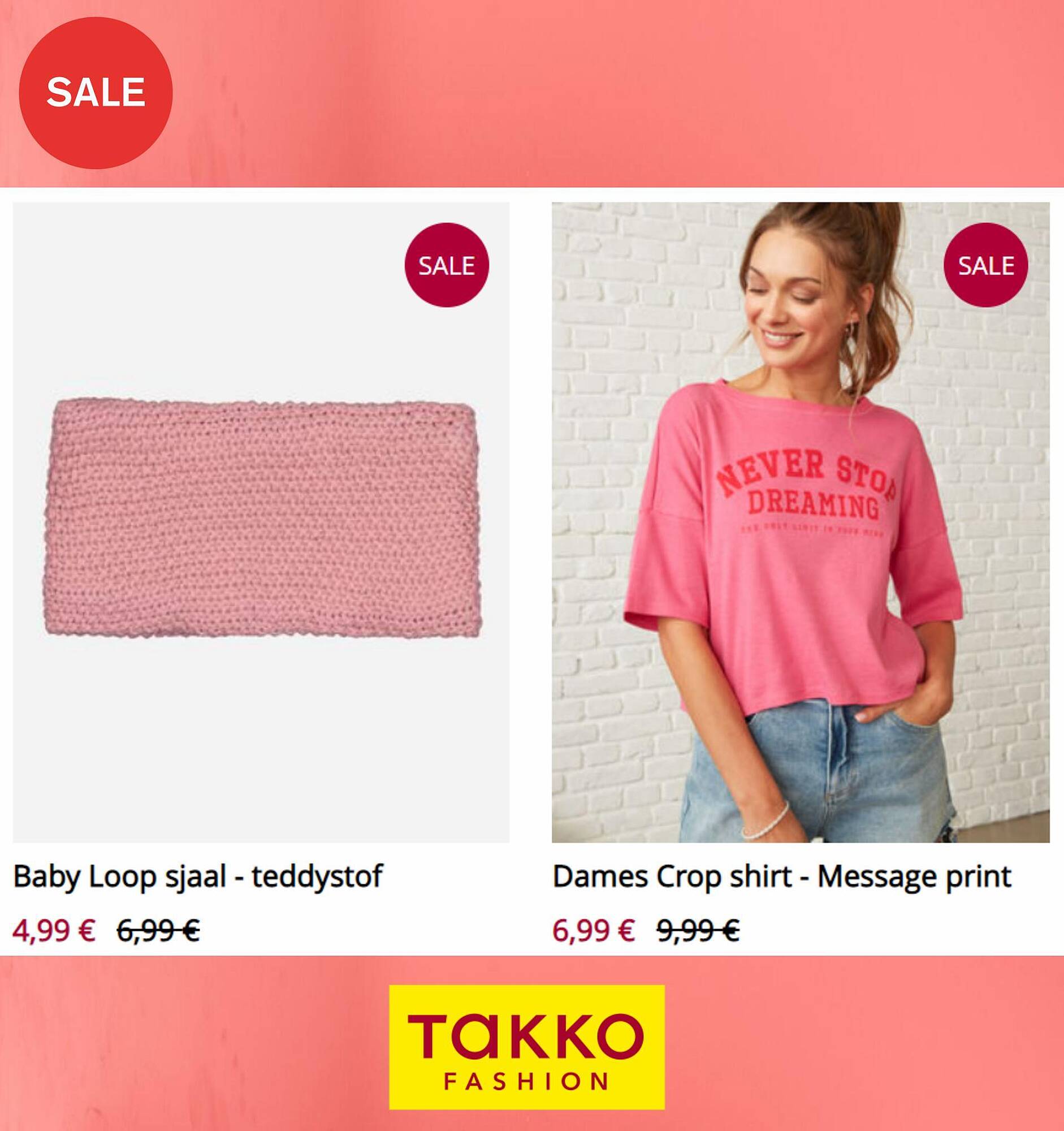Image resolution: width=1064 pixels, height=1131 pixels.
Task: Open the pink crop shirt model photo
Action: (800, 523)
